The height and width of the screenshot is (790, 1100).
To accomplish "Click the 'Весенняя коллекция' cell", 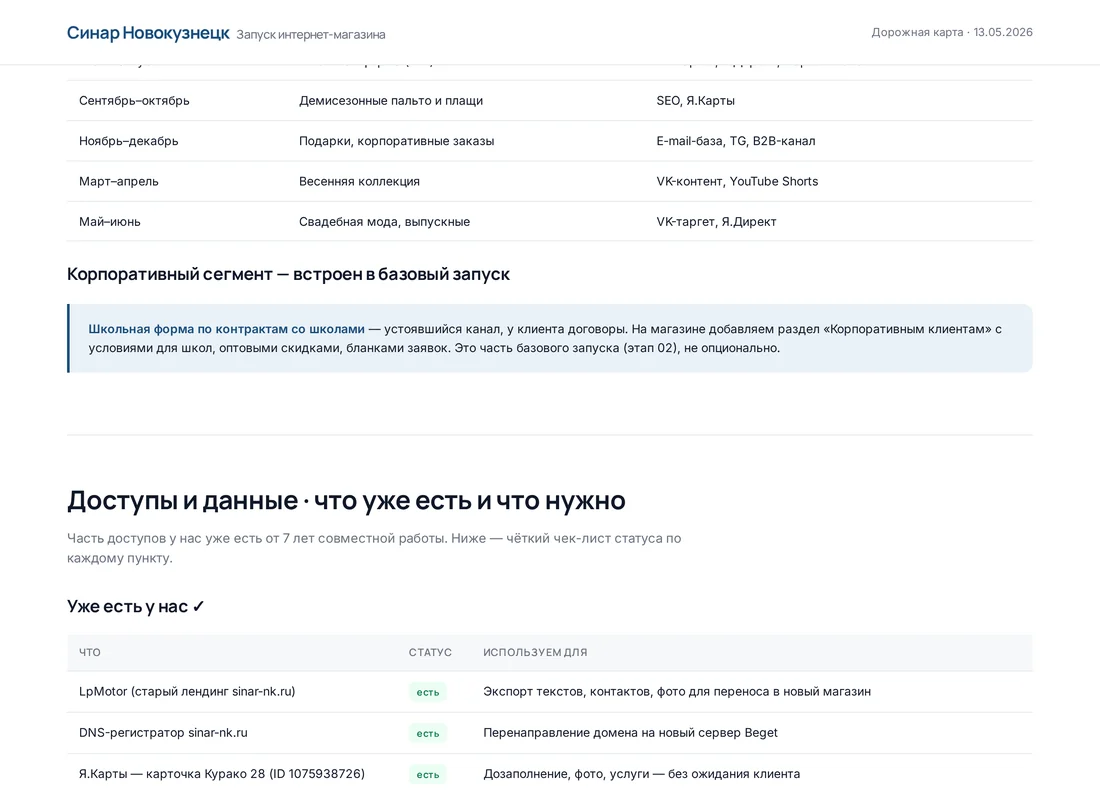I will click(x=359, y=181).
